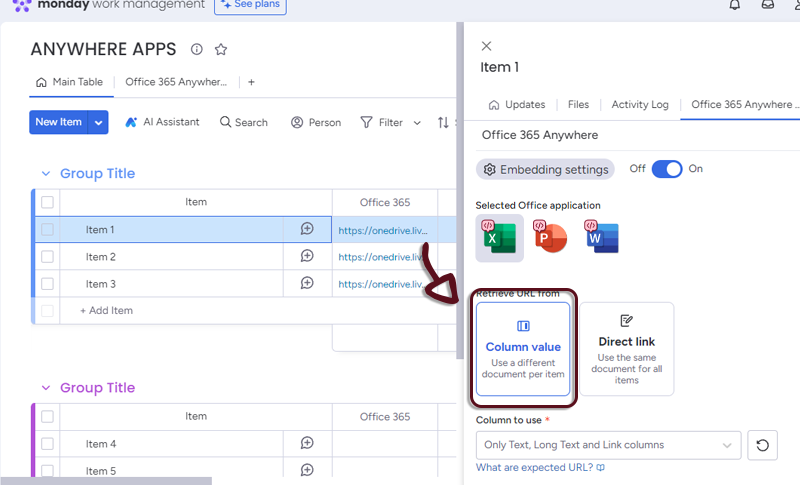Toggle the embedding Off/On switch
This screenshot has width=800, height=485.
tap(666, 169)
